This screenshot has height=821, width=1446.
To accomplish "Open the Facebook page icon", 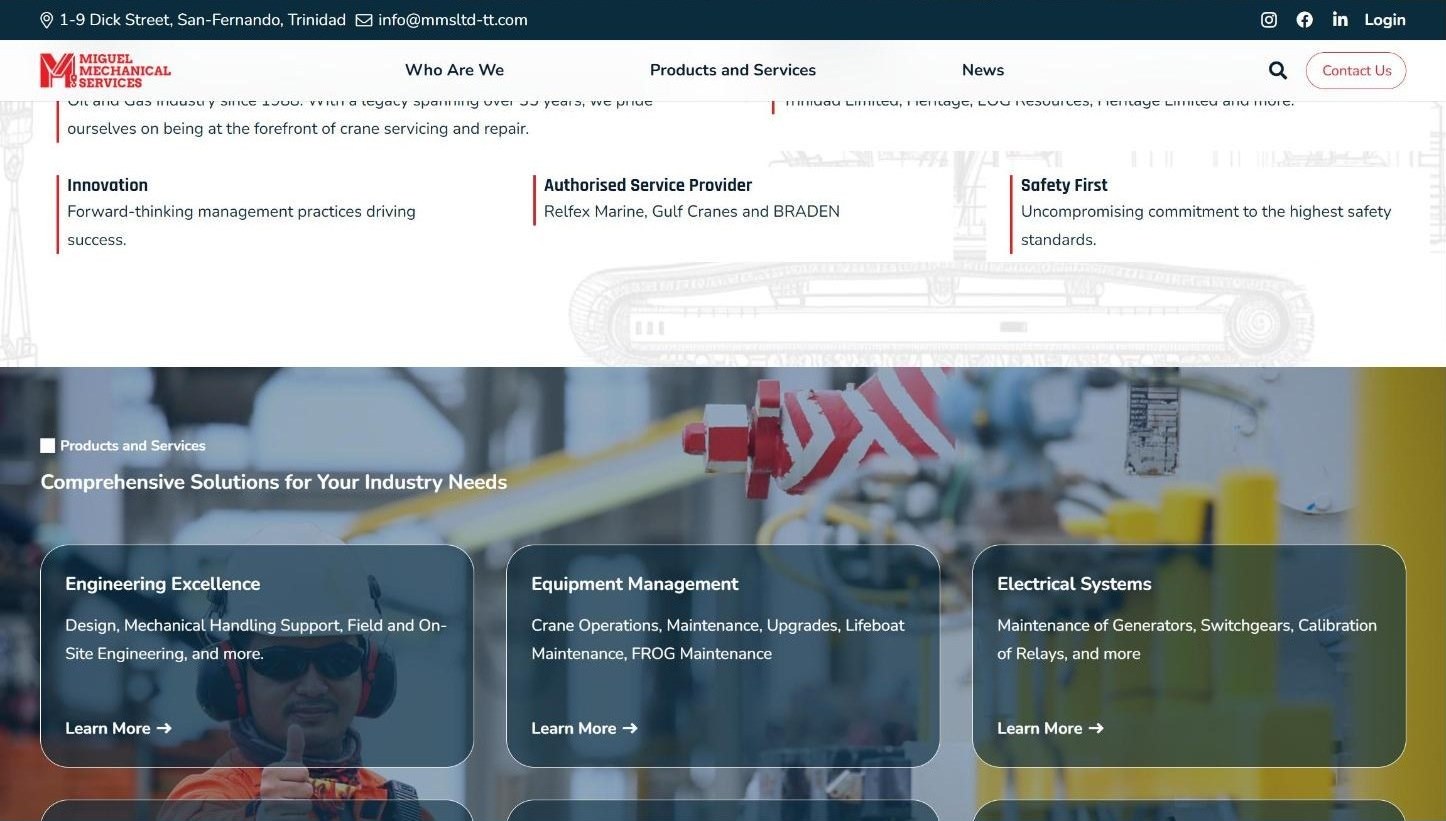I will tap(1305, 20).
